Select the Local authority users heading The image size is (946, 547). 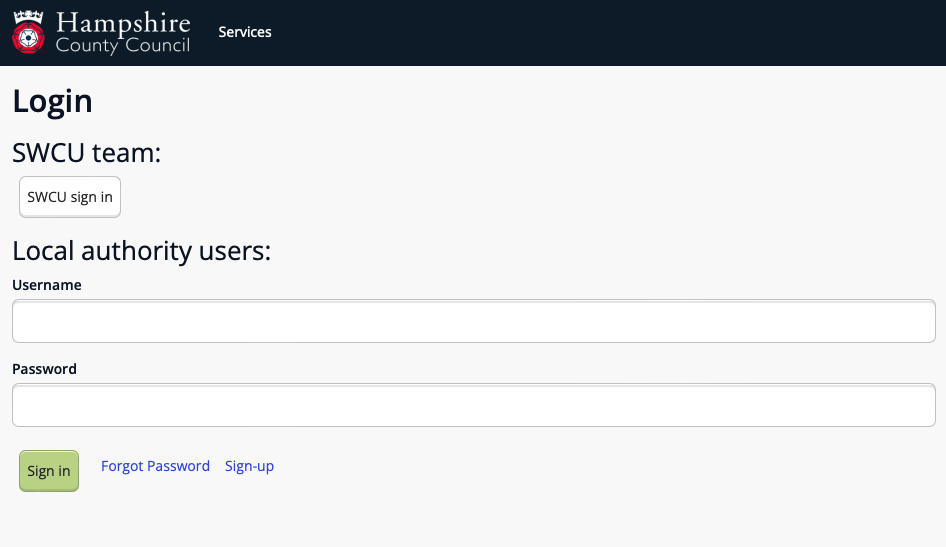point(141,250)
